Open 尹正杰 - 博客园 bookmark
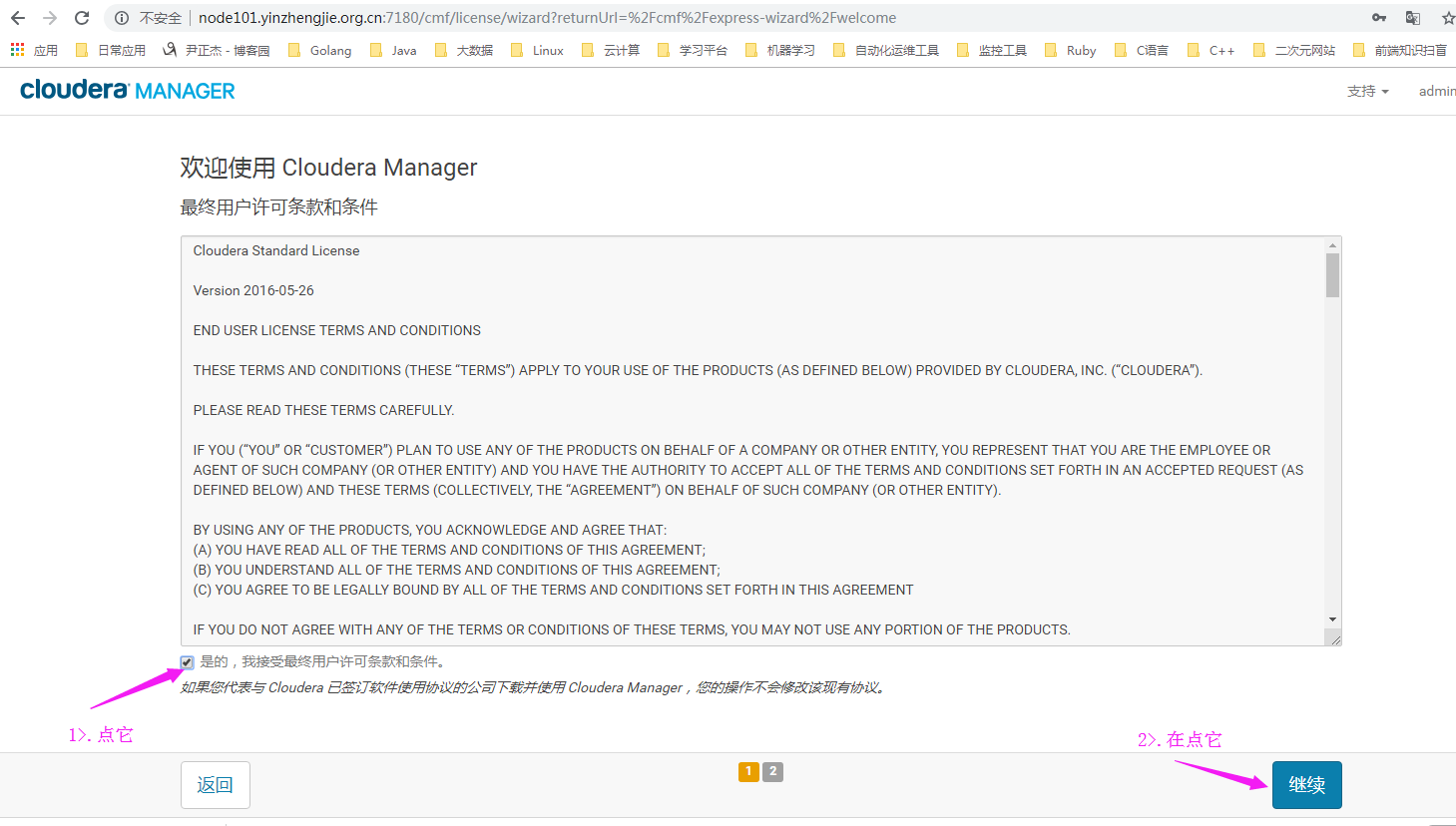1456x826 pixels. click(x=217, y=50)
